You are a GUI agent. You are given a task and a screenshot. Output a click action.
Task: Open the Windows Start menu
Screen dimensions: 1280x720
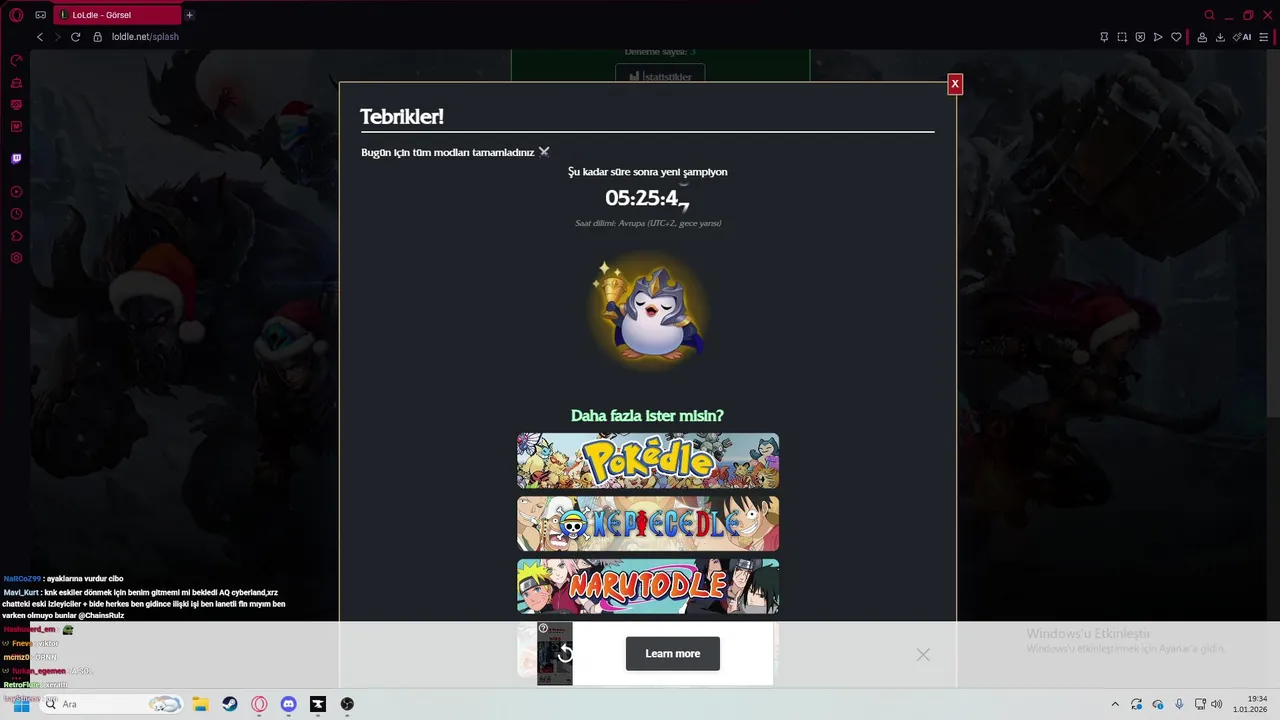[21, 704]
